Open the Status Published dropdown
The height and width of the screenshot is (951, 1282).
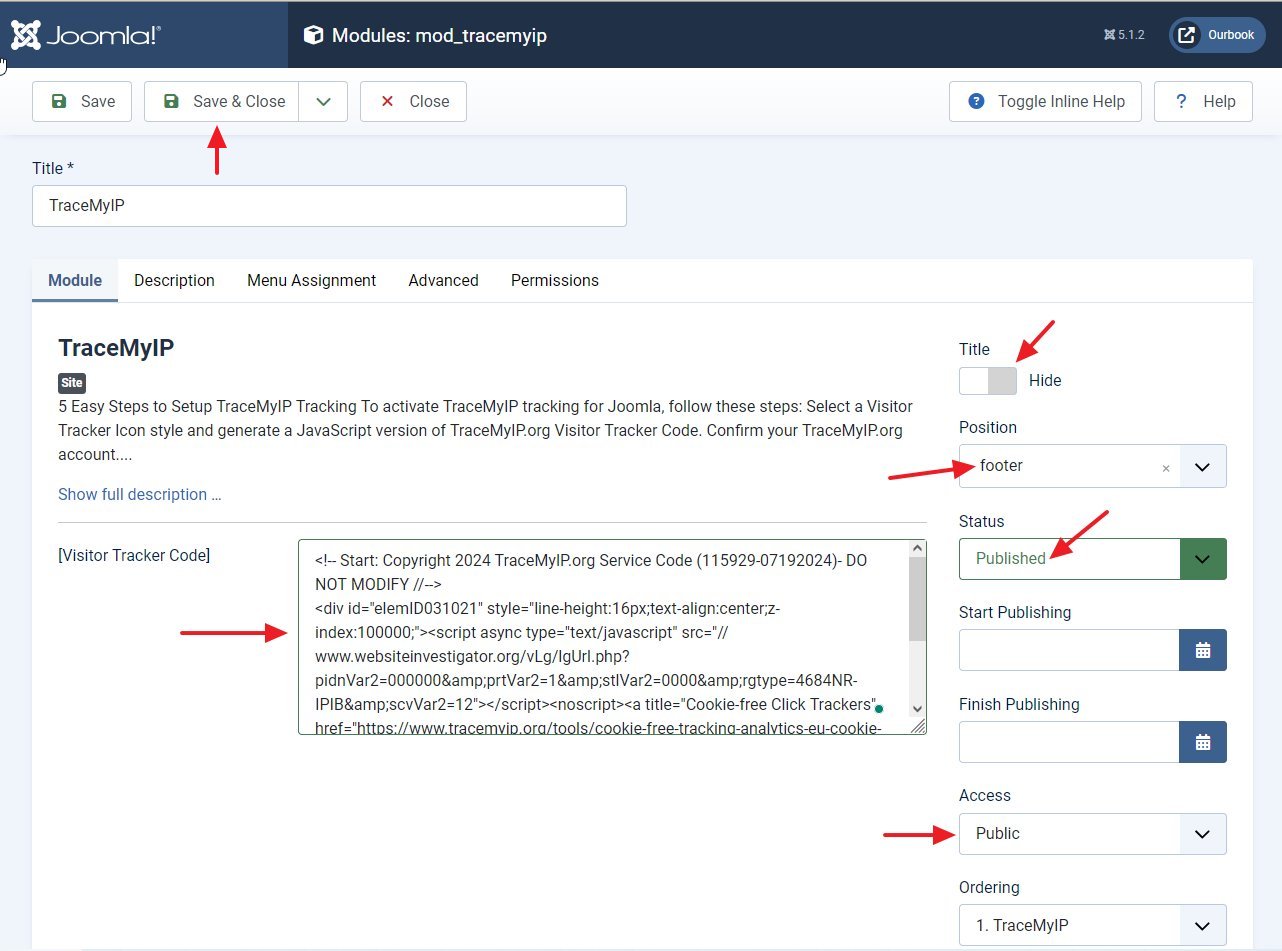pyautogui.click(x=1093, y=559)
